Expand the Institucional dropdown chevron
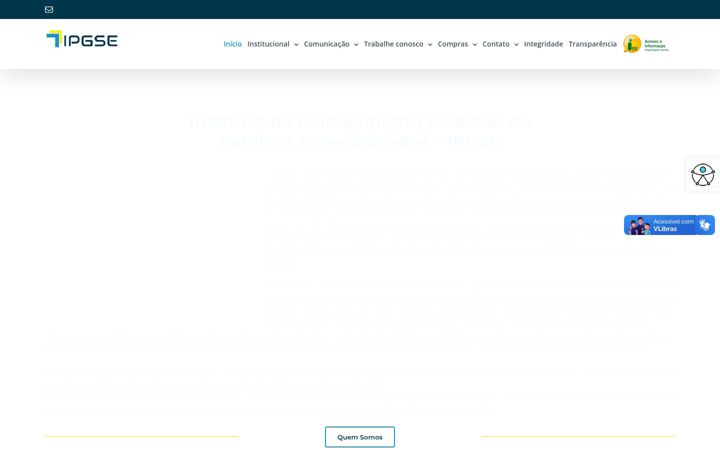This screenshot has width=720, height=450. click(296, 45)
